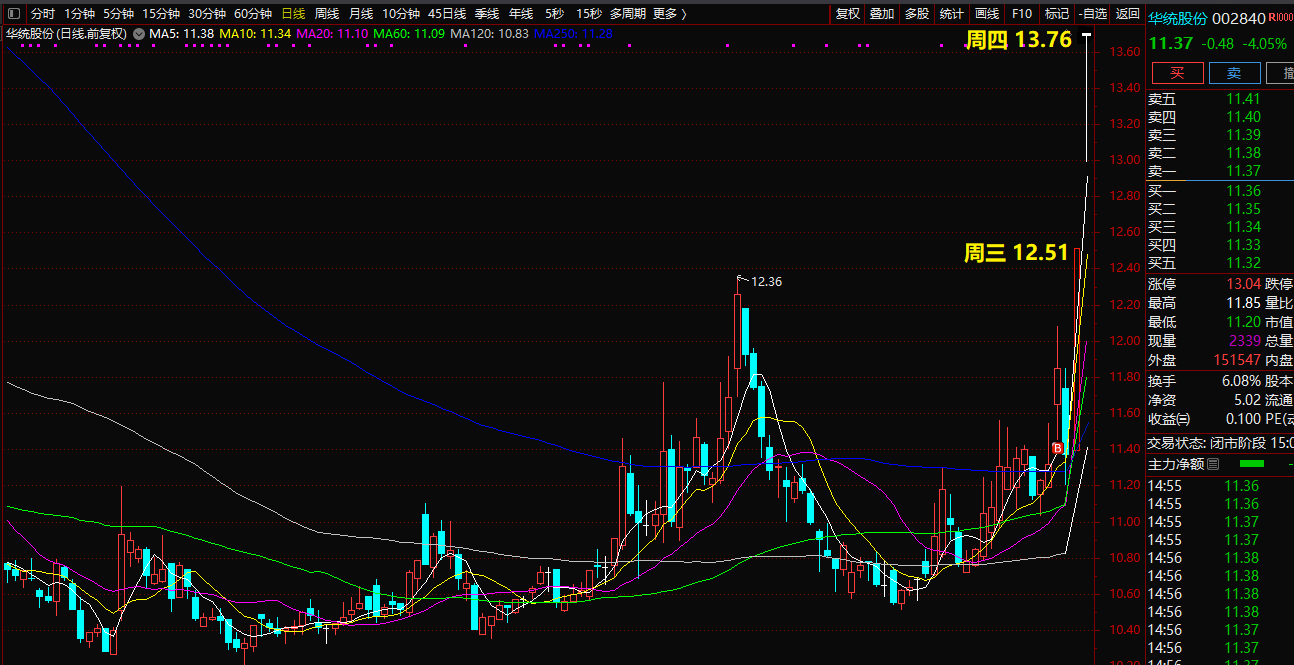Screen dimensions: 1294x665
Task: Click the MA60: 11.09 indicator label
Action: 410,34
